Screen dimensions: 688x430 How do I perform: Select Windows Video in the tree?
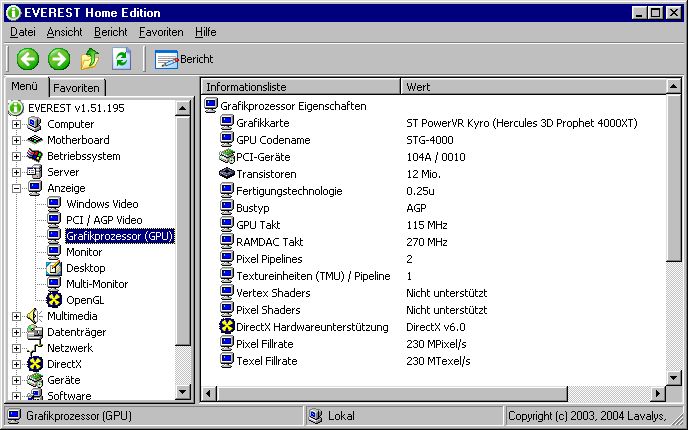click(102, 204)
